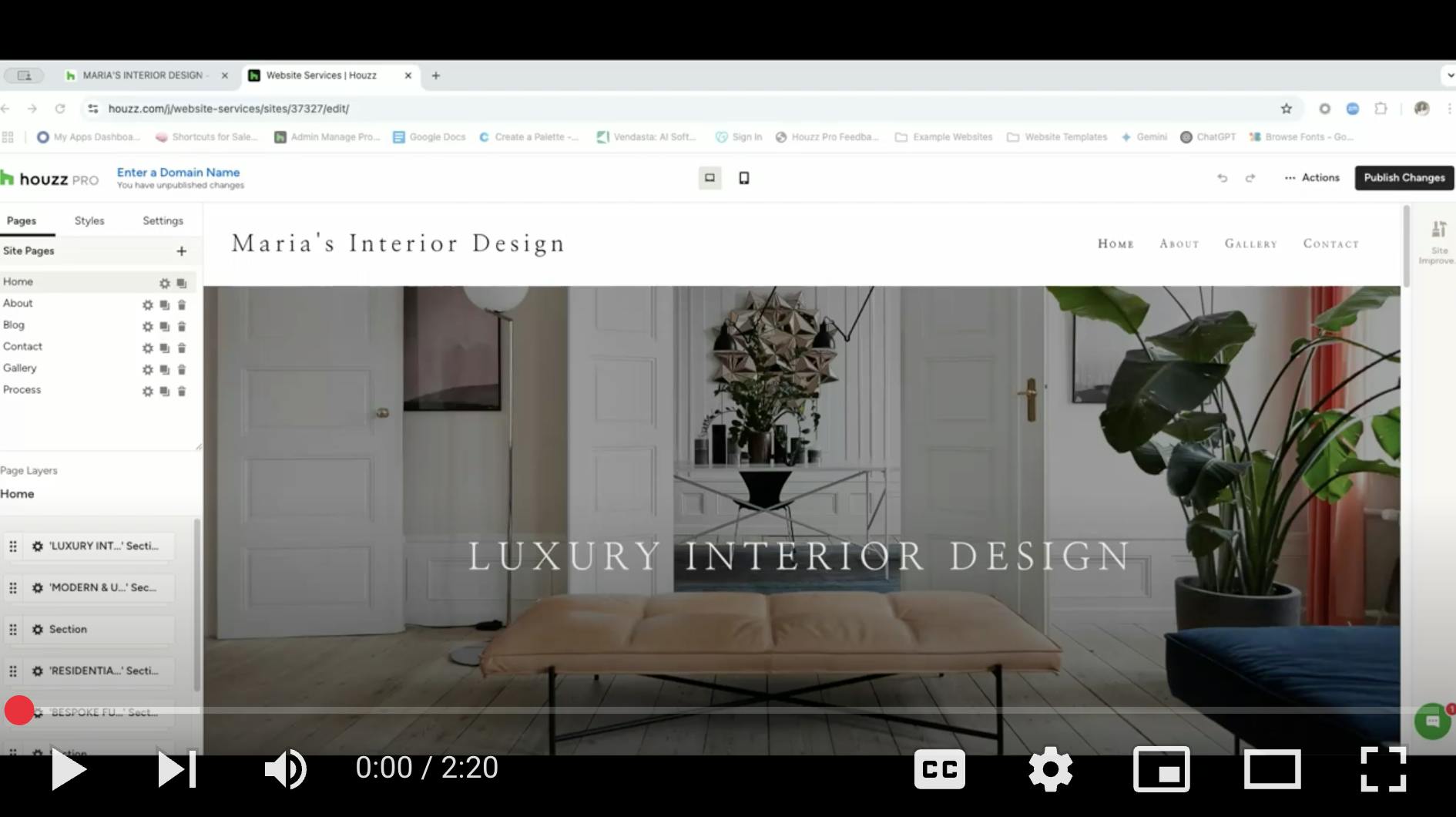The width and height of the screenshot is (1456, 817).
Task: Click Enter a Domain Name link
Action: point(178,173)
